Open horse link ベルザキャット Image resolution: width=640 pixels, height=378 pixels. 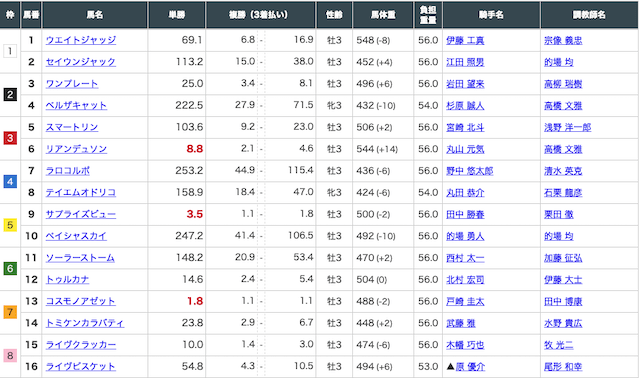coord(76,105)
